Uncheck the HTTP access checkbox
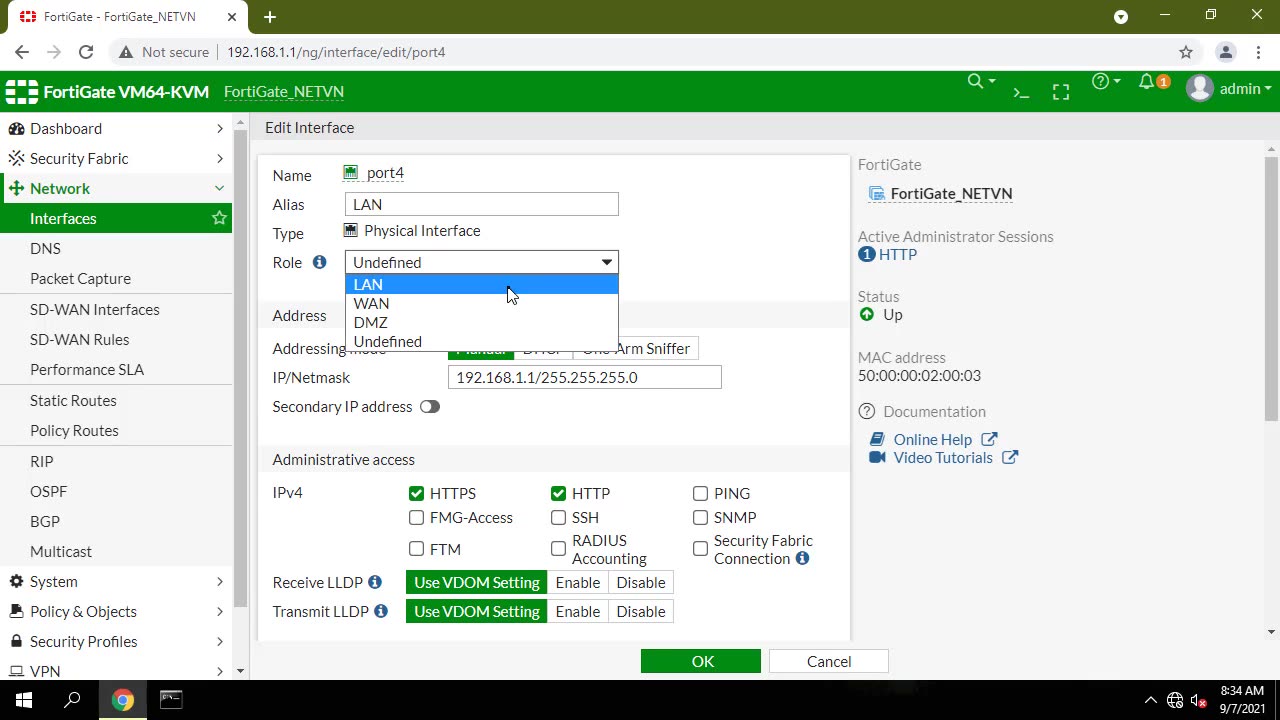 coord(558,493)
